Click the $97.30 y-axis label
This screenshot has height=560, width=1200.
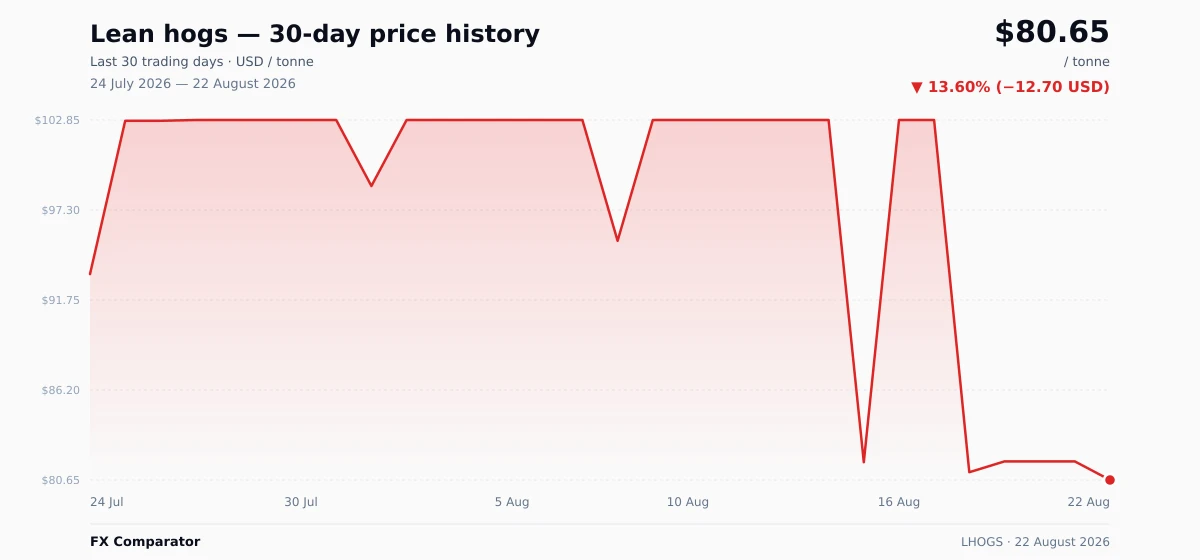tap(60, 210)
